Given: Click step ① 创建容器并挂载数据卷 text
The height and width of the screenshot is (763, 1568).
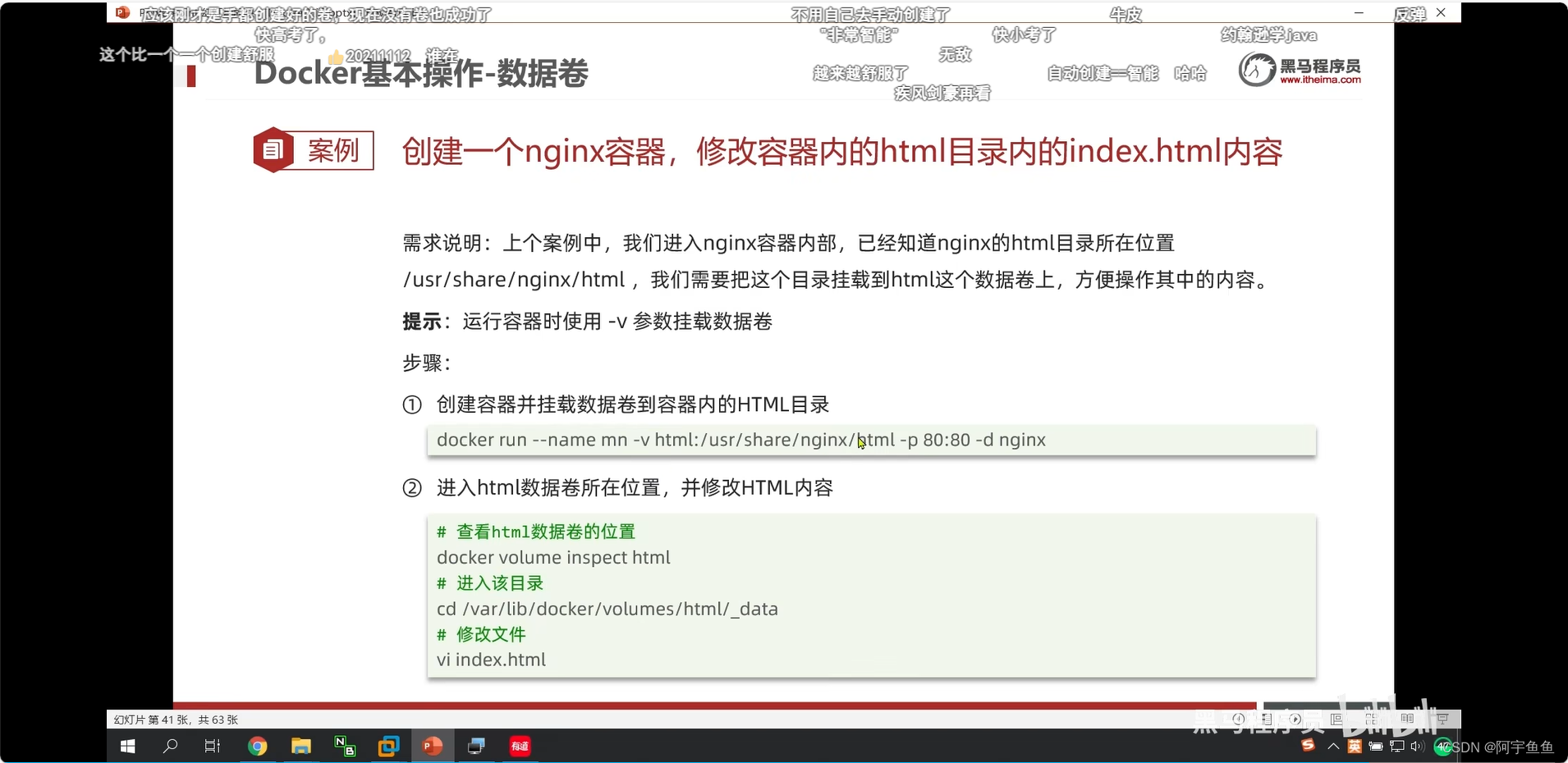Looking at the screenshot, I should (633, 404).
